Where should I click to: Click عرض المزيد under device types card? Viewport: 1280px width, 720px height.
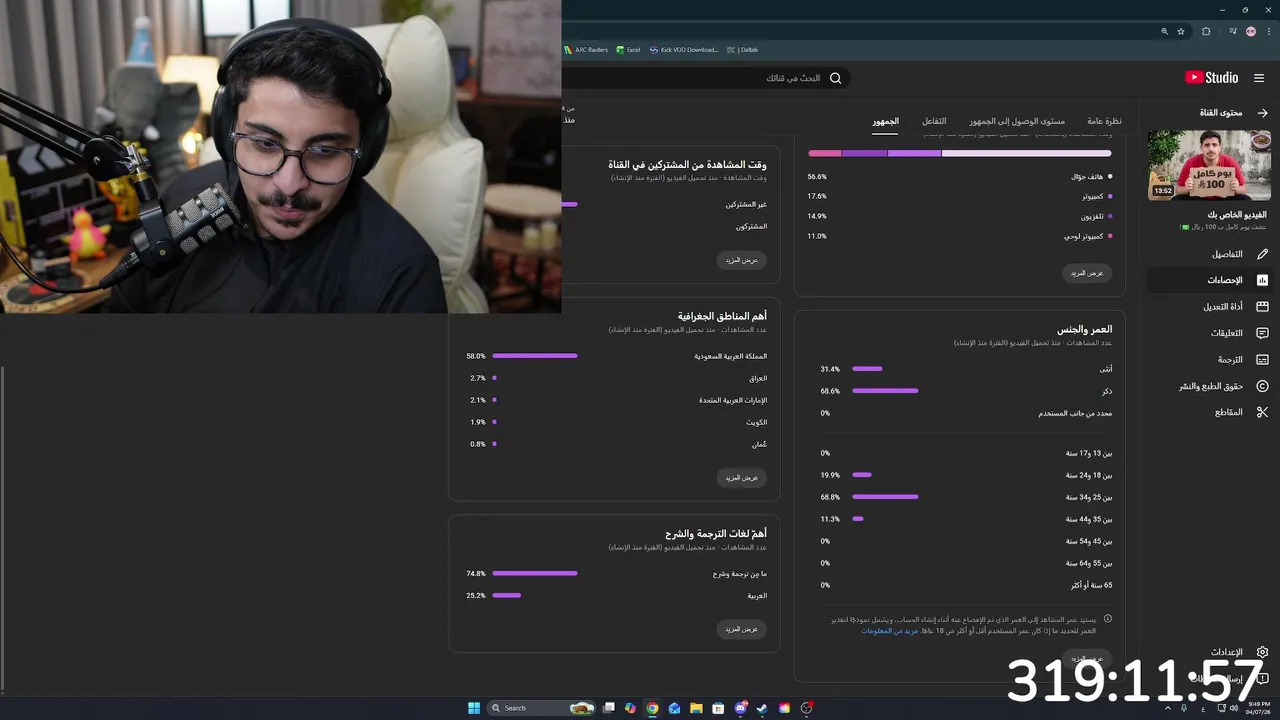point(1087,273)
